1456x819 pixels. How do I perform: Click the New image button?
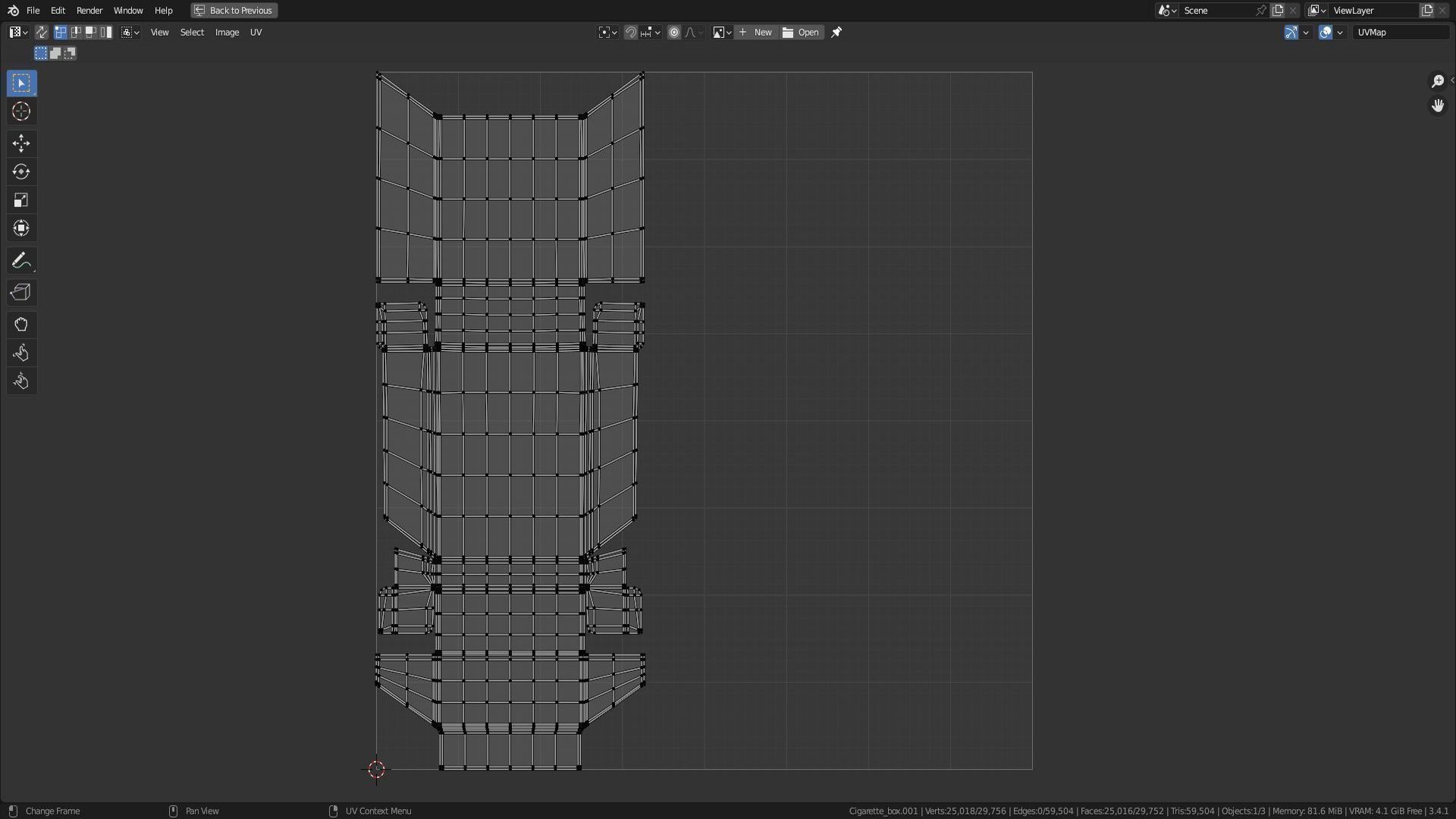(x=756, y=33)
